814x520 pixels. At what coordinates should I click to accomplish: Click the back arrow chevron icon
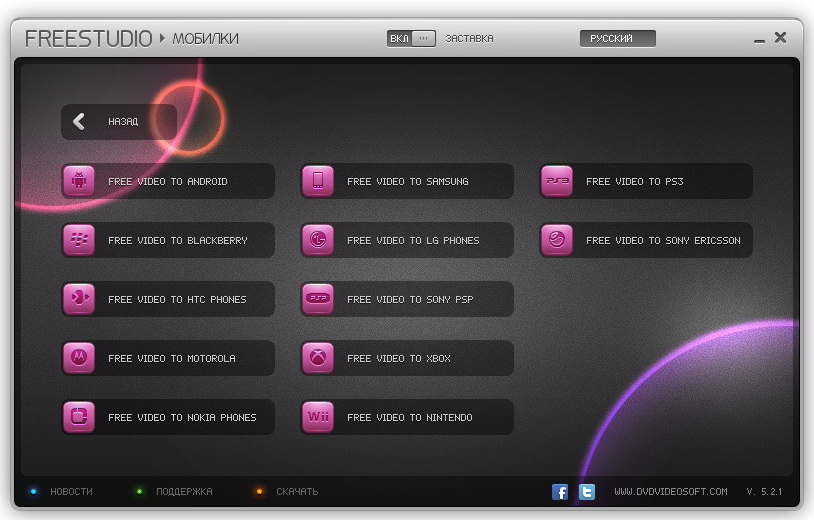[79, 121]
